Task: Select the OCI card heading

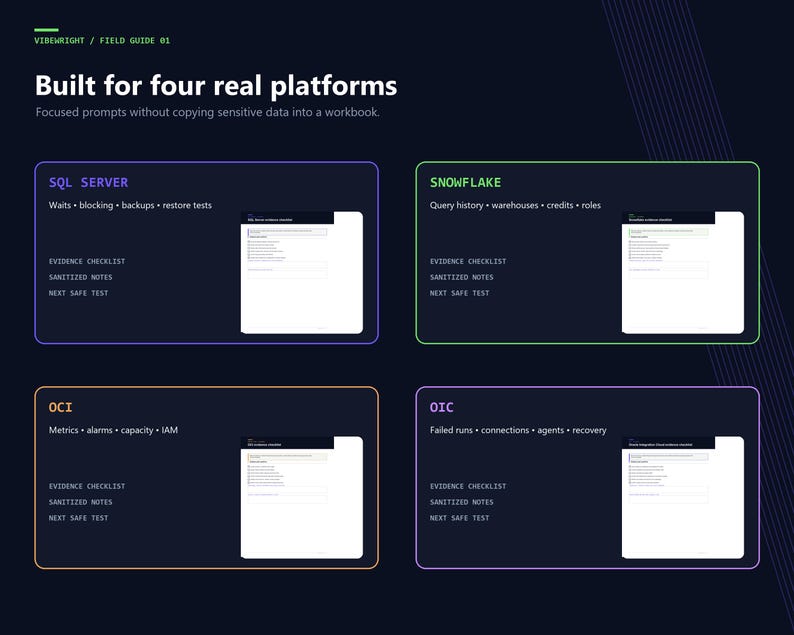Action: click(60, 408)
